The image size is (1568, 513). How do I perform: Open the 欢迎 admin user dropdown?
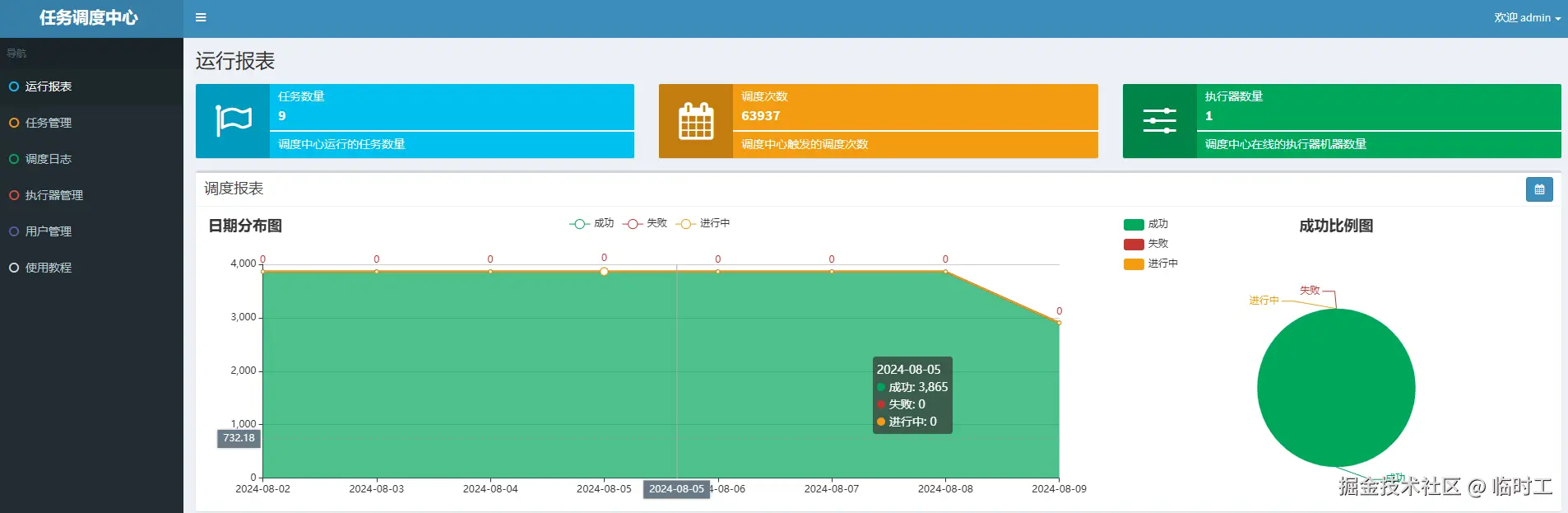pyautogui.click(x=1527, y=17)
